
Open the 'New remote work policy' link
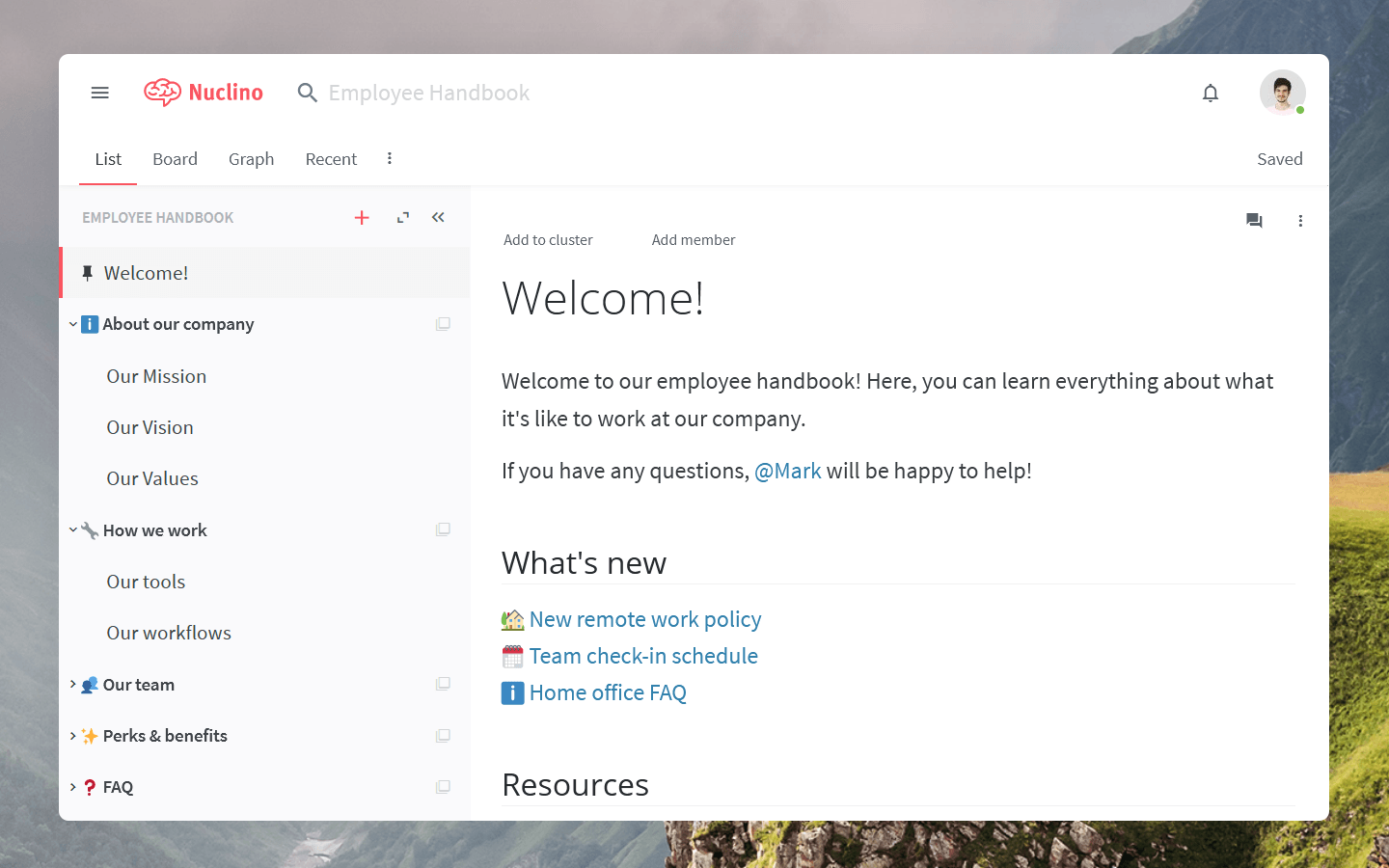tap(644, 619)
